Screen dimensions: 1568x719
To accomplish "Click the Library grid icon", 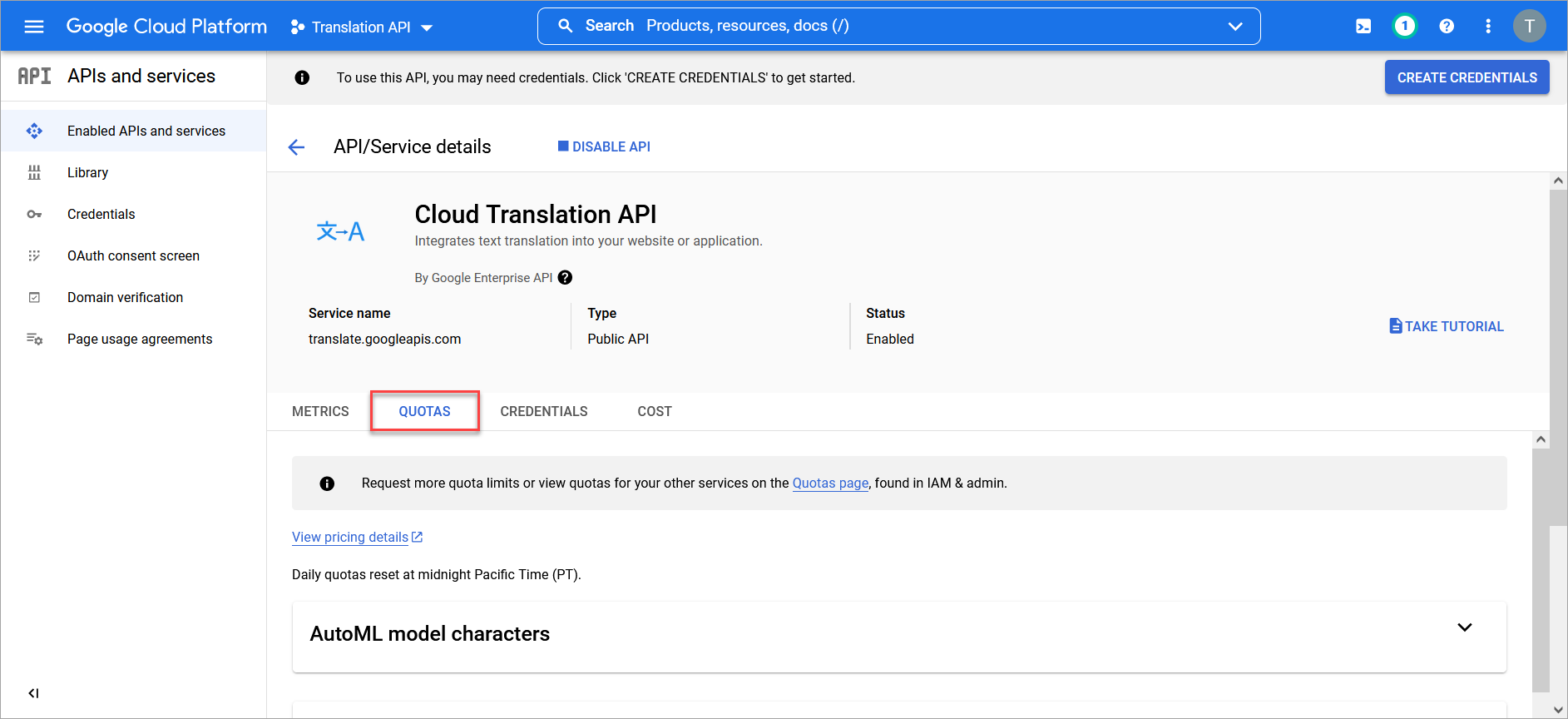I will tap(34, 172).
